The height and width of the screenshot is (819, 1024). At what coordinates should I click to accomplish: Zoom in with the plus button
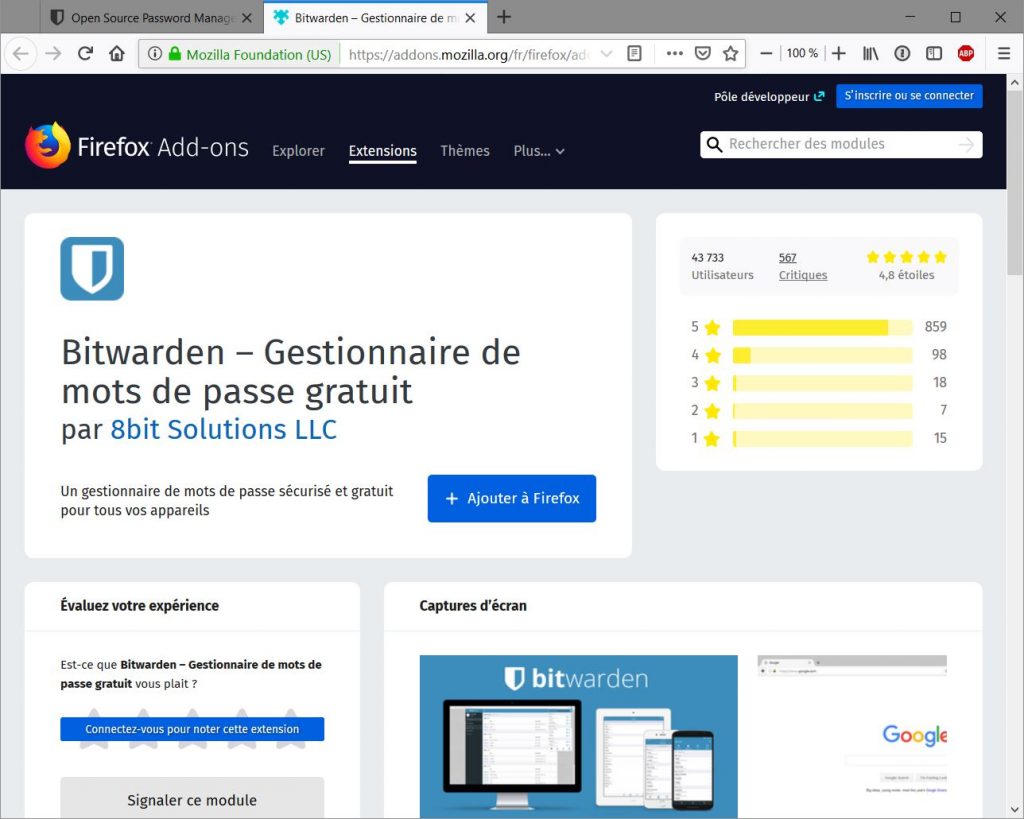[x=838, y=54]
